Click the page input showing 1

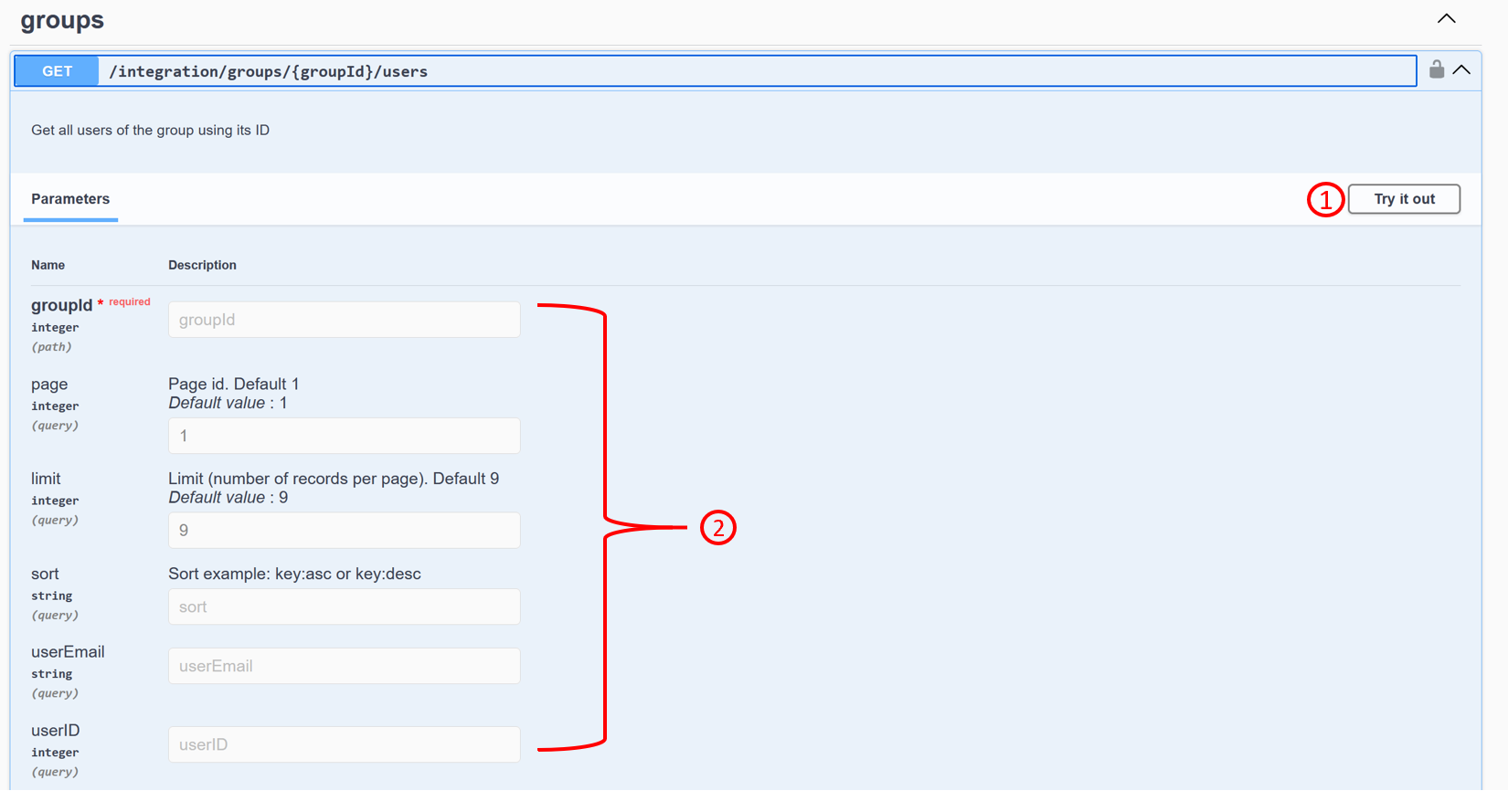pyautogui.click(x=344, y=436)
